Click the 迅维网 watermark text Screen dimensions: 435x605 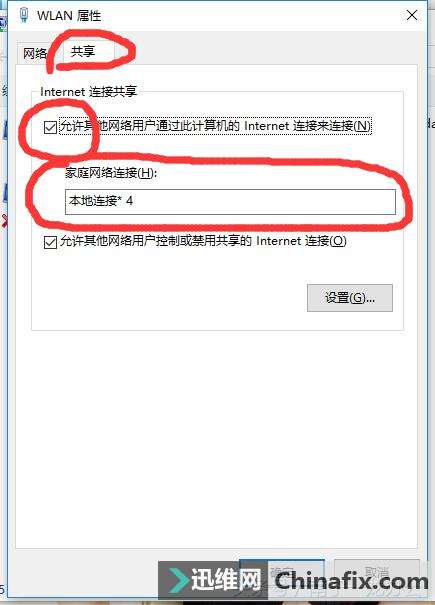tap(226, 580)
